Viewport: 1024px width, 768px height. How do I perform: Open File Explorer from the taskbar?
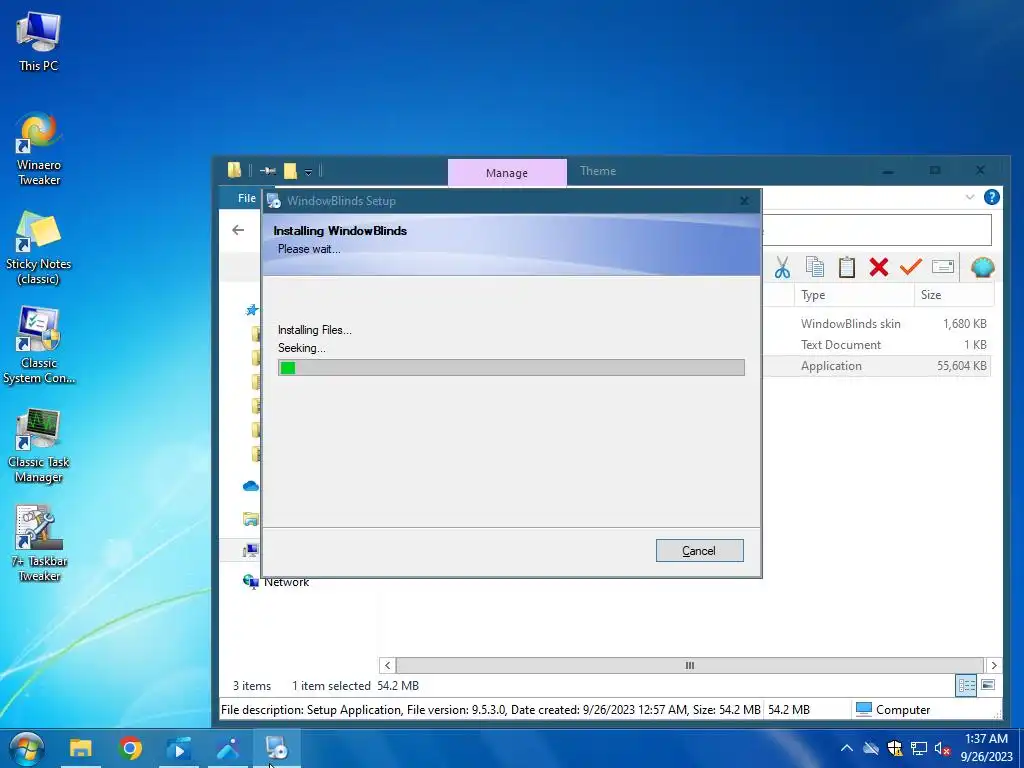click(80, 748)
